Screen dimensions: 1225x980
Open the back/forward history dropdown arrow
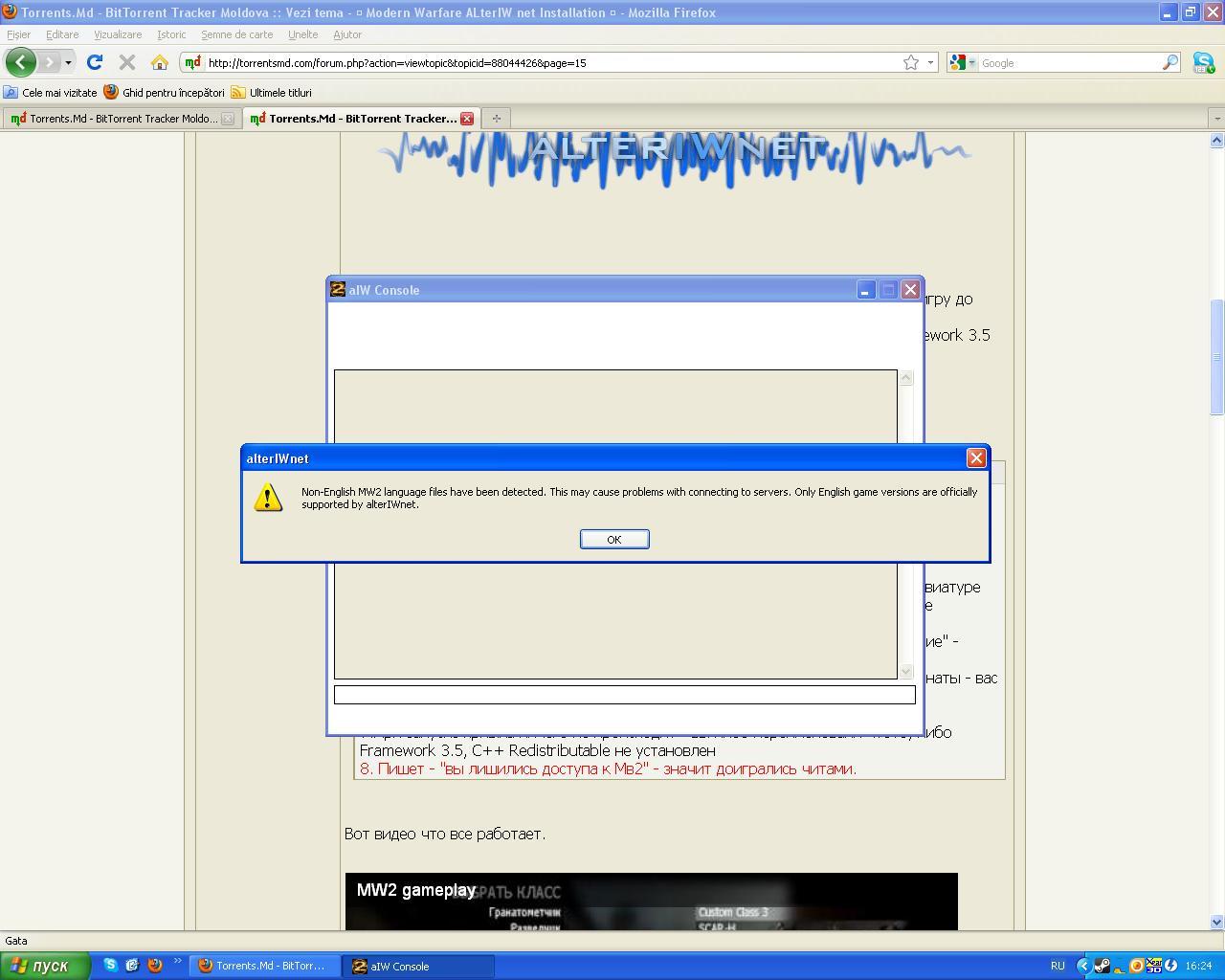point(68,62)
